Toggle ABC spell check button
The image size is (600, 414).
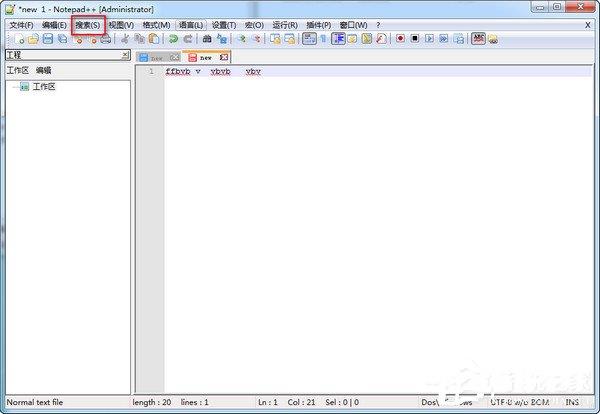coord(478,39)
